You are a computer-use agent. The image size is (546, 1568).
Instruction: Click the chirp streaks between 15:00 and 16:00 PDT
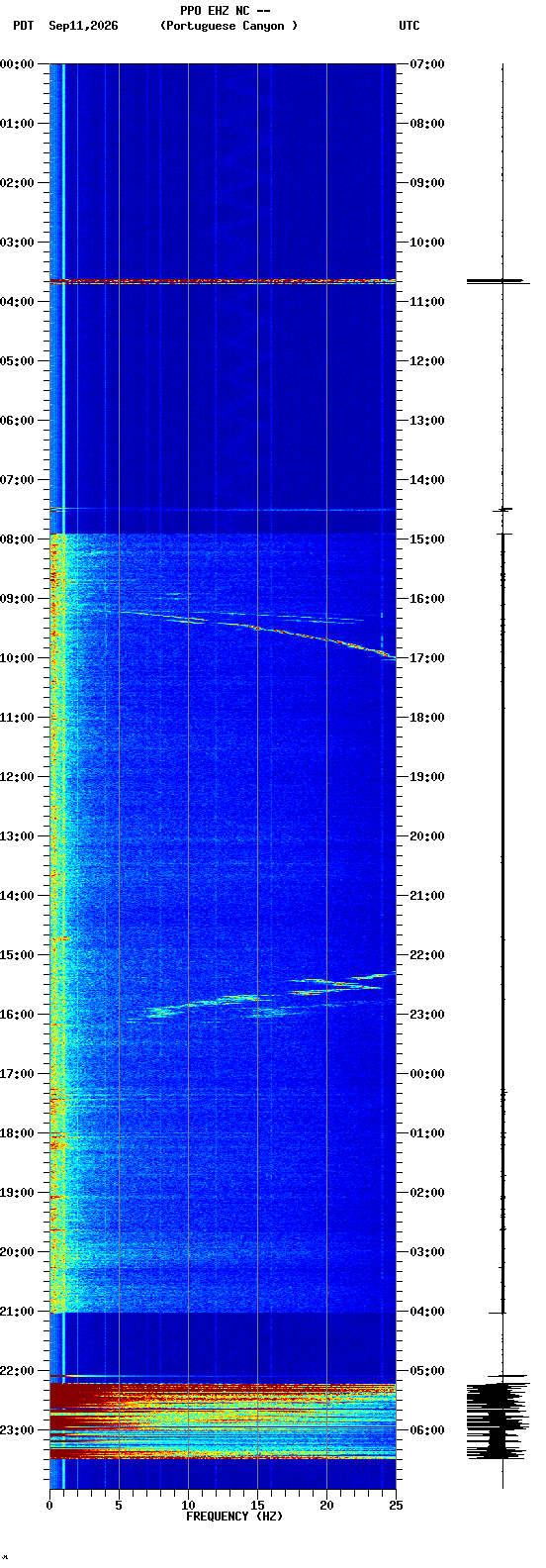pos(259,997)
